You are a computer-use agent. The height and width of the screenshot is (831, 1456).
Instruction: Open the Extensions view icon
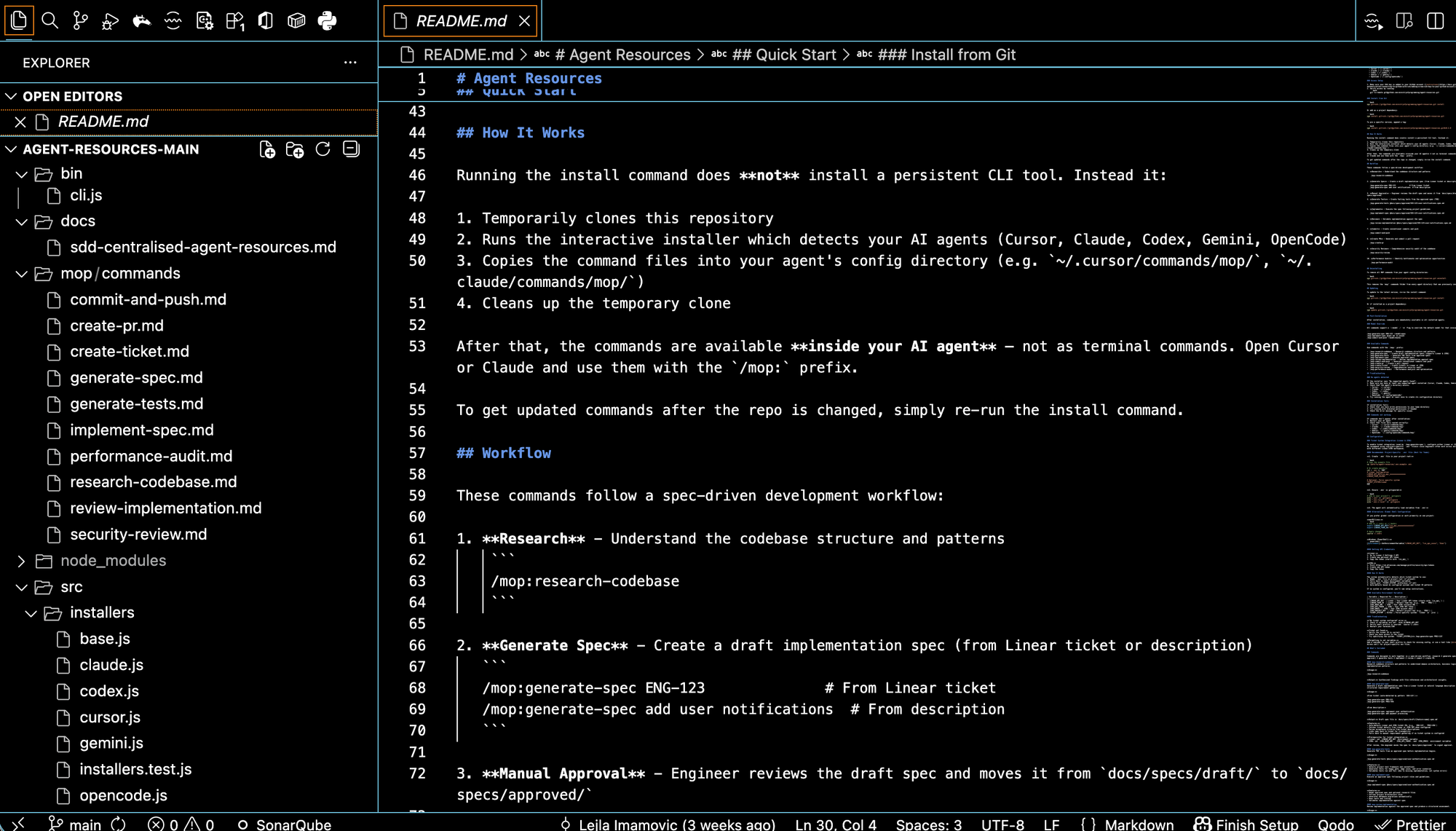(x=234, y=20)
